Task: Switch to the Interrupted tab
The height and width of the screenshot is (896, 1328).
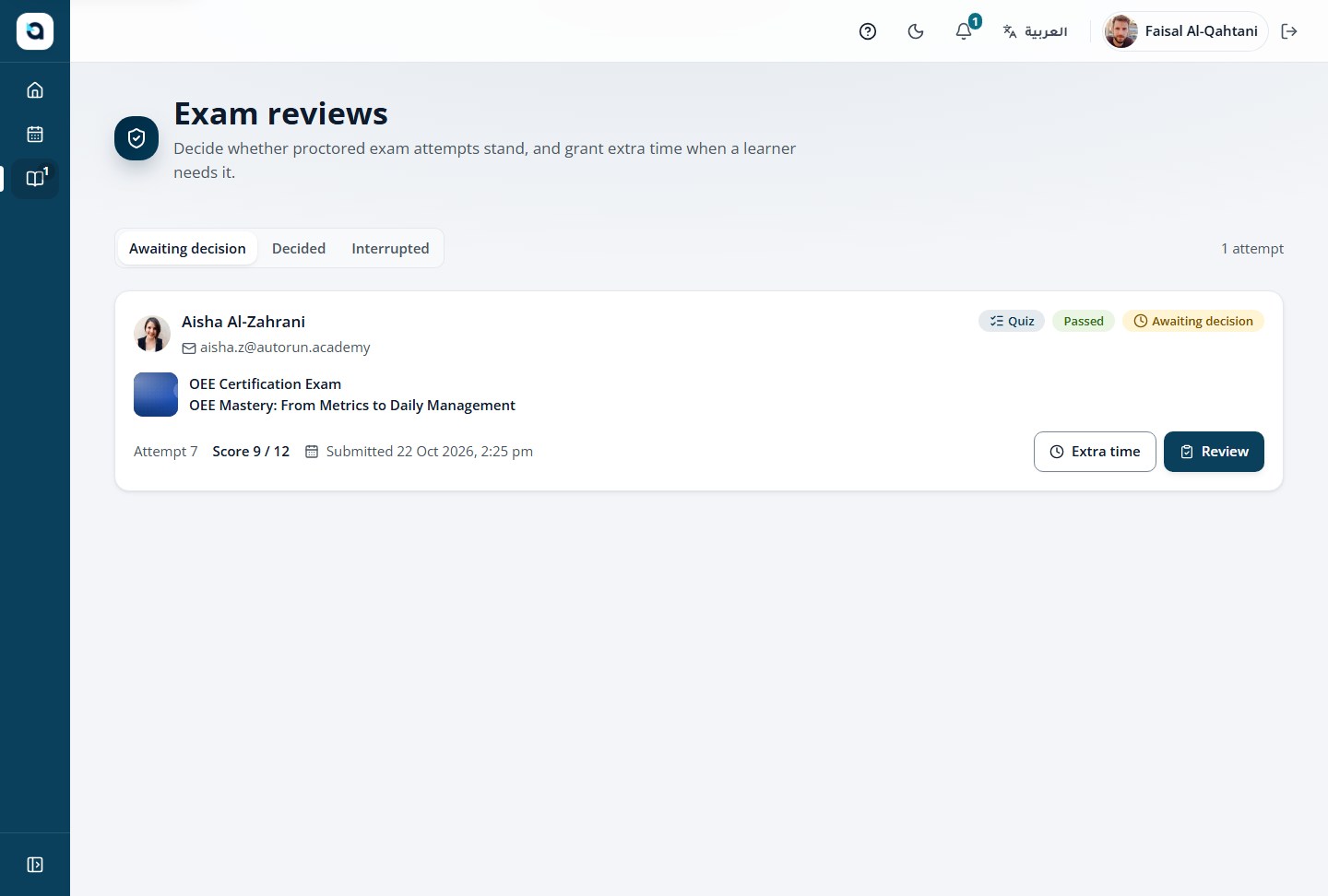Action: coord(390,249)
